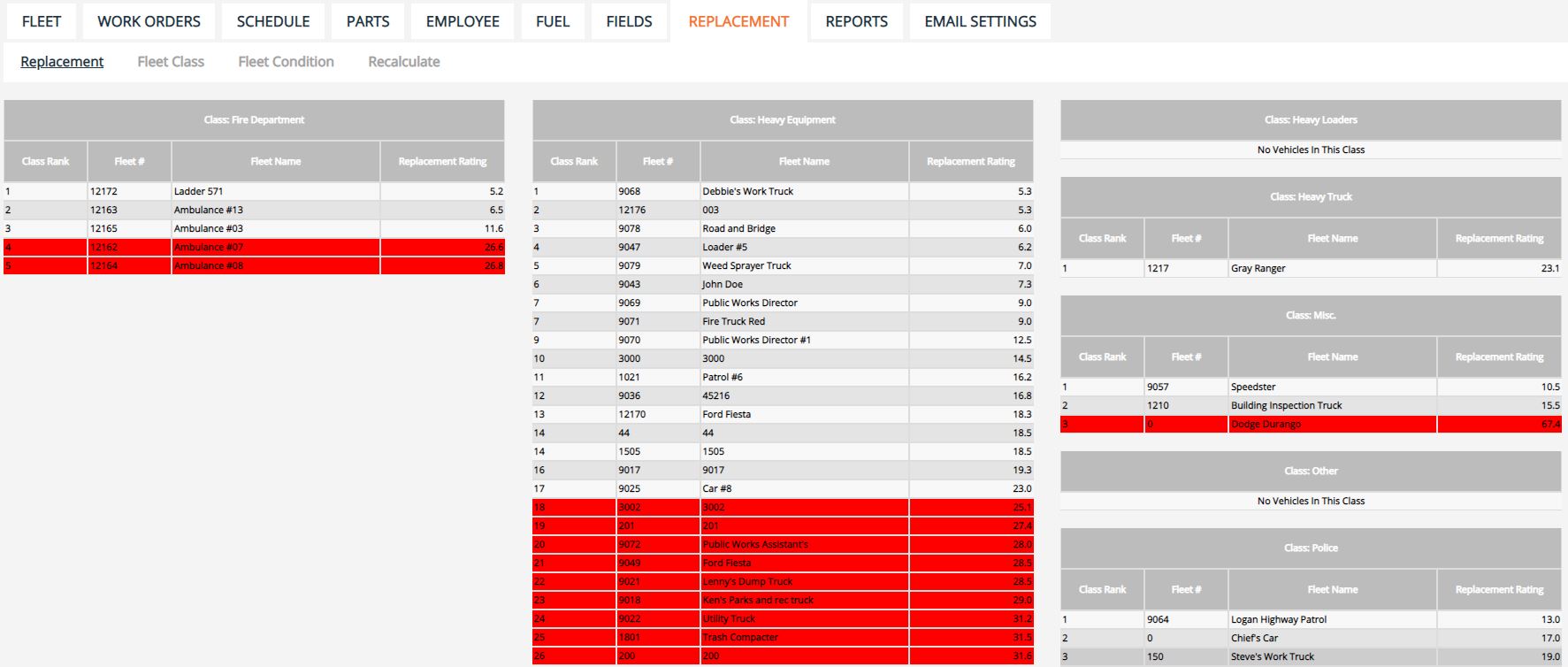Click Steve's Work Truck entry
Screen dimensions: 1568x667
[1272, 656]
